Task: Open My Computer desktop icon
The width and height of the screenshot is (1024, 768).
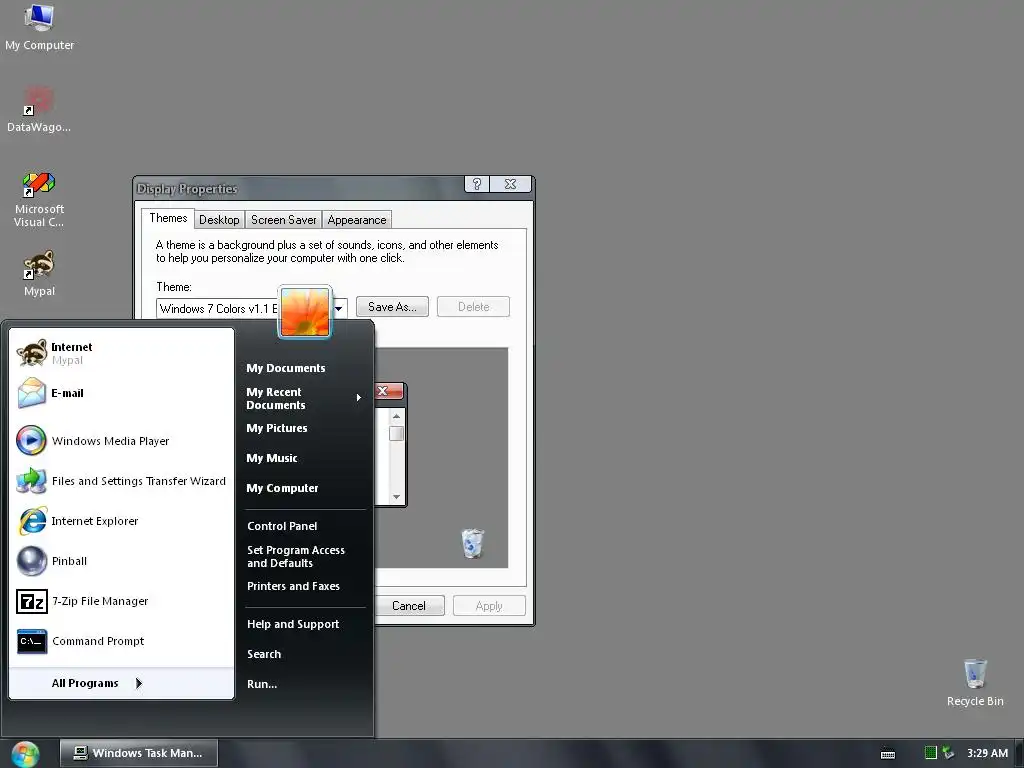Action: click(39, 27)
